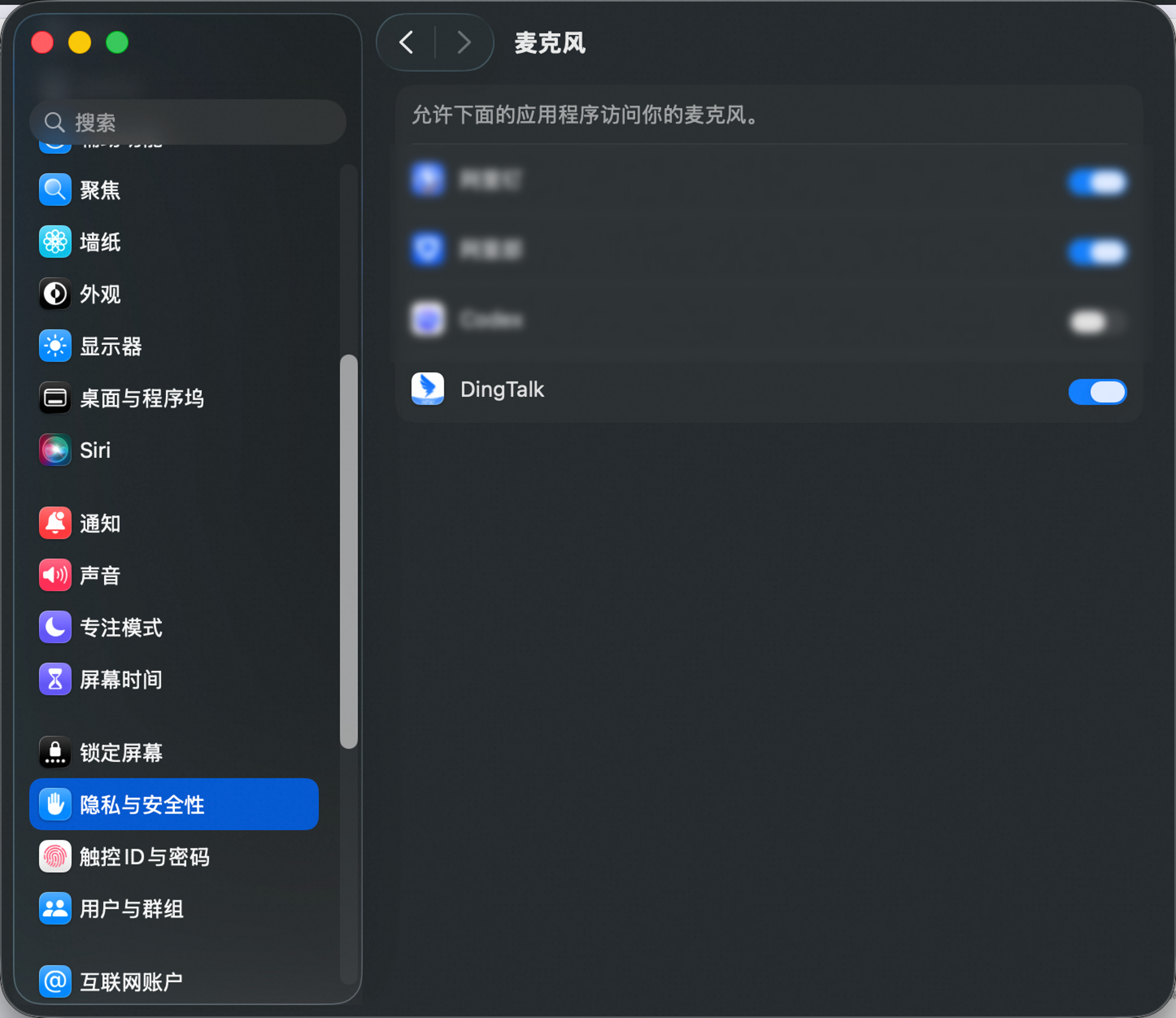Viewport: 1176px width, 1018px height.
Task: Open 触控 ID 与密码 fingerprint icon
Action: pos(55,857)
